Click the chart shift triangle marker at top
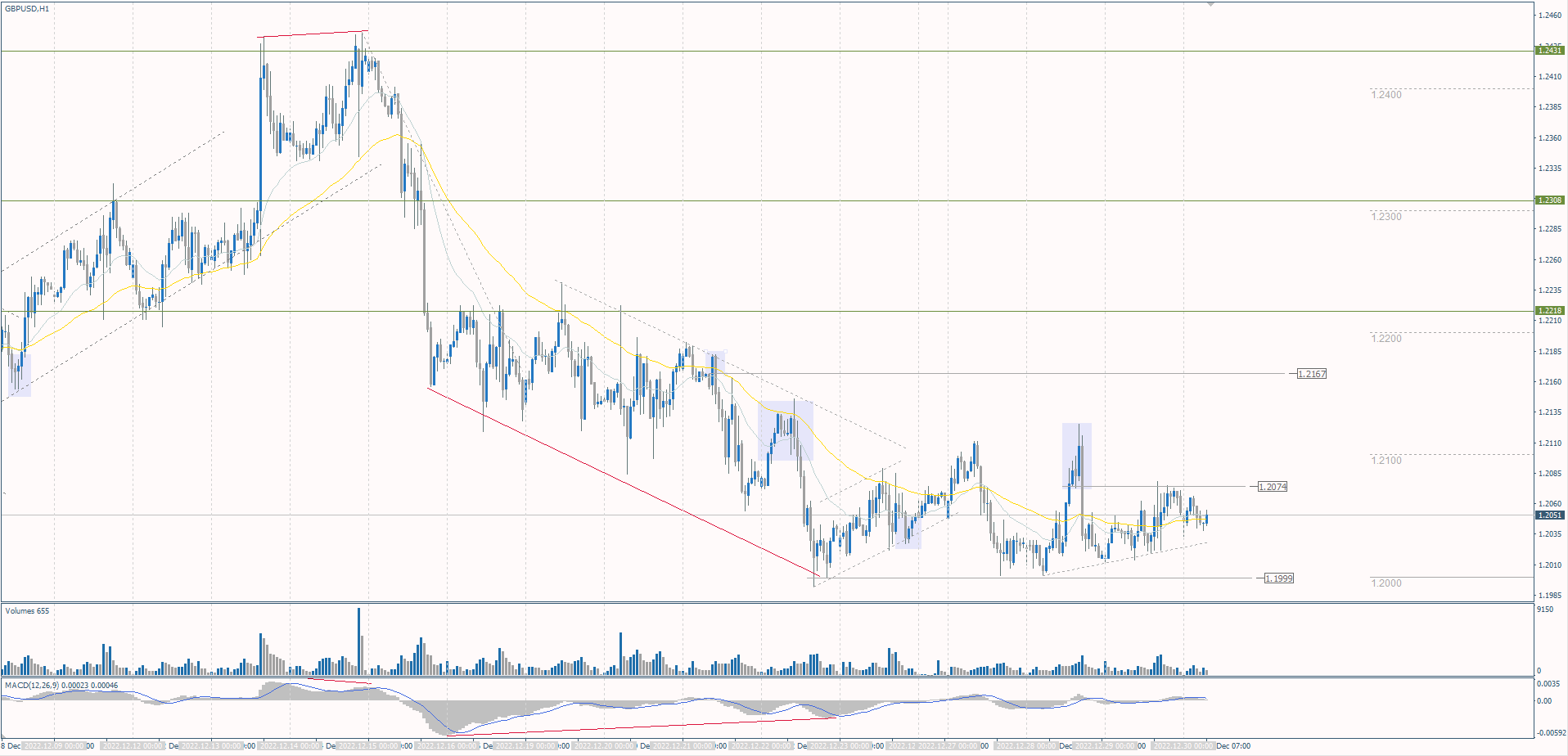This screenshot has height=756, width=1568. click(1211, 5)
